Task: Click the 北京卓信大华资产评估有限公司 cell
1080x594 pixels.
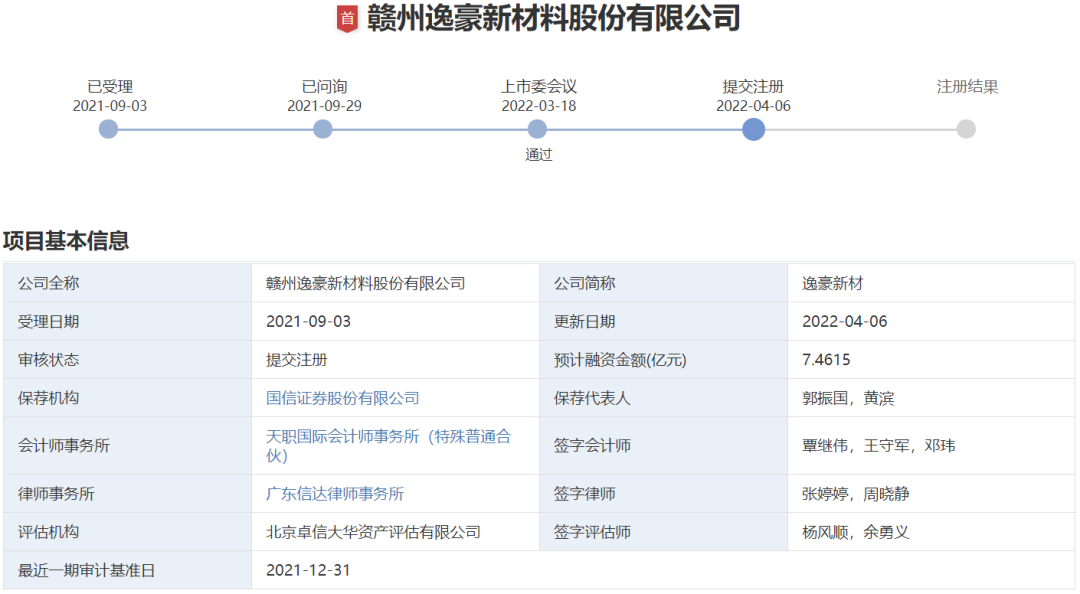Action: 373,532
